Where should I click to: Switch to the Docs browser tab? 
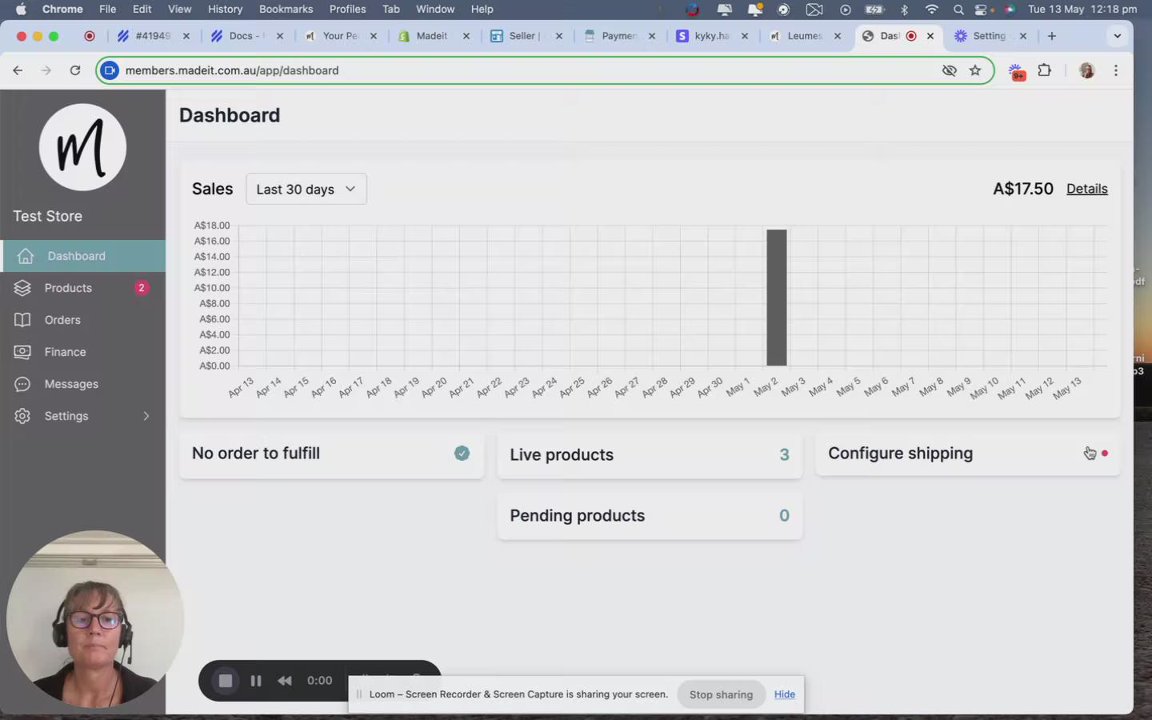click(247, 36)
